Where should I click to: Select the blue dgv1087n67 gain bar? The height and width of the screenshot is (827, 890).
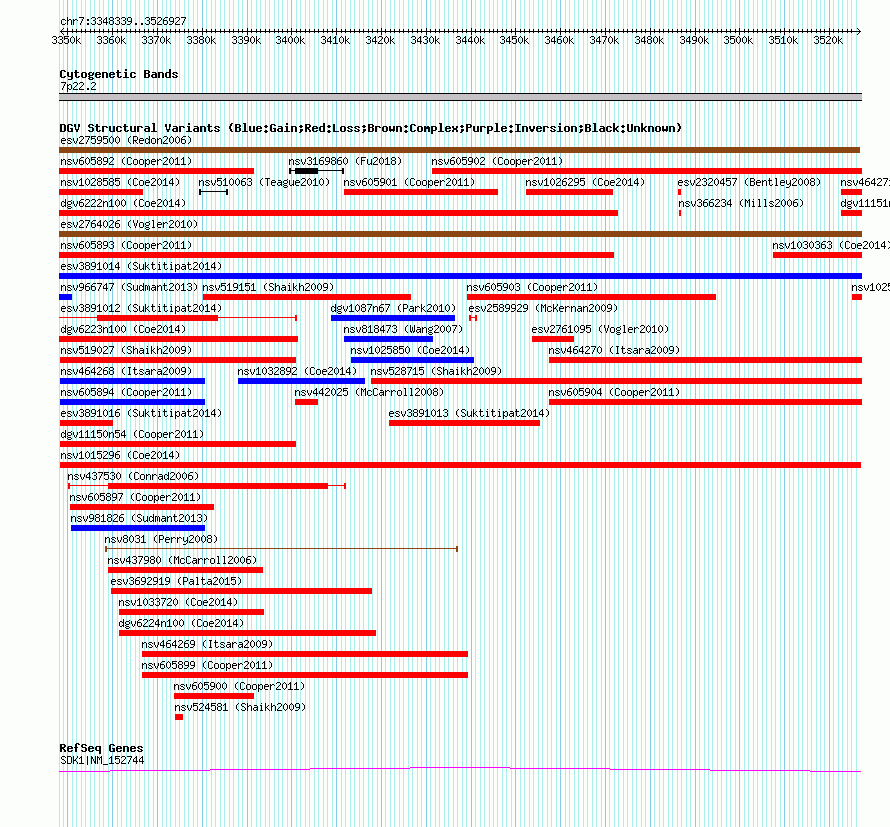coord(393,318)
